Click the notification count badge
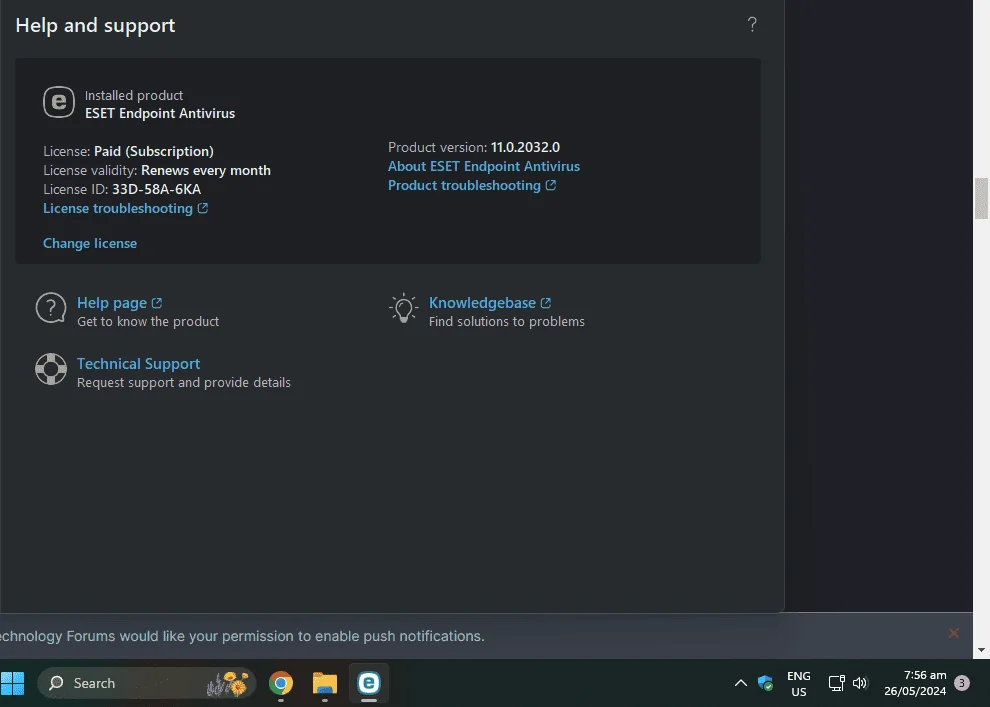Image resolution: width=990 pixels, height=707 pixels. coord(962,683)
